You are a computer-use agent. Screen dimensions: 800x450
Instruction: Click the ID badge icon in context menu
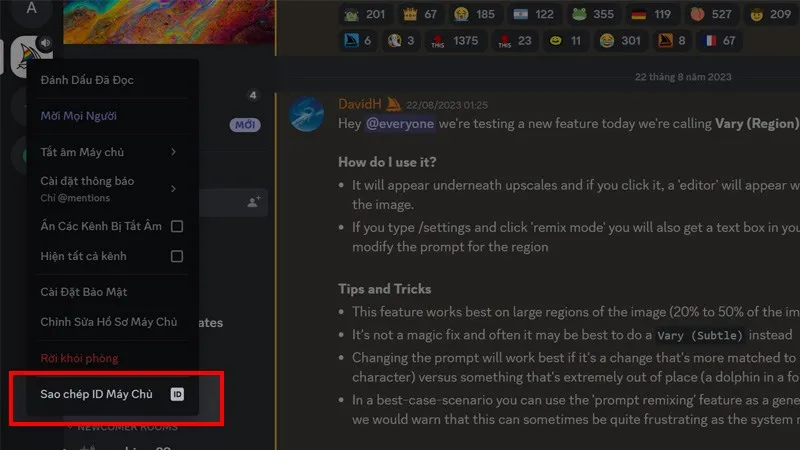[x=177, y=394]
